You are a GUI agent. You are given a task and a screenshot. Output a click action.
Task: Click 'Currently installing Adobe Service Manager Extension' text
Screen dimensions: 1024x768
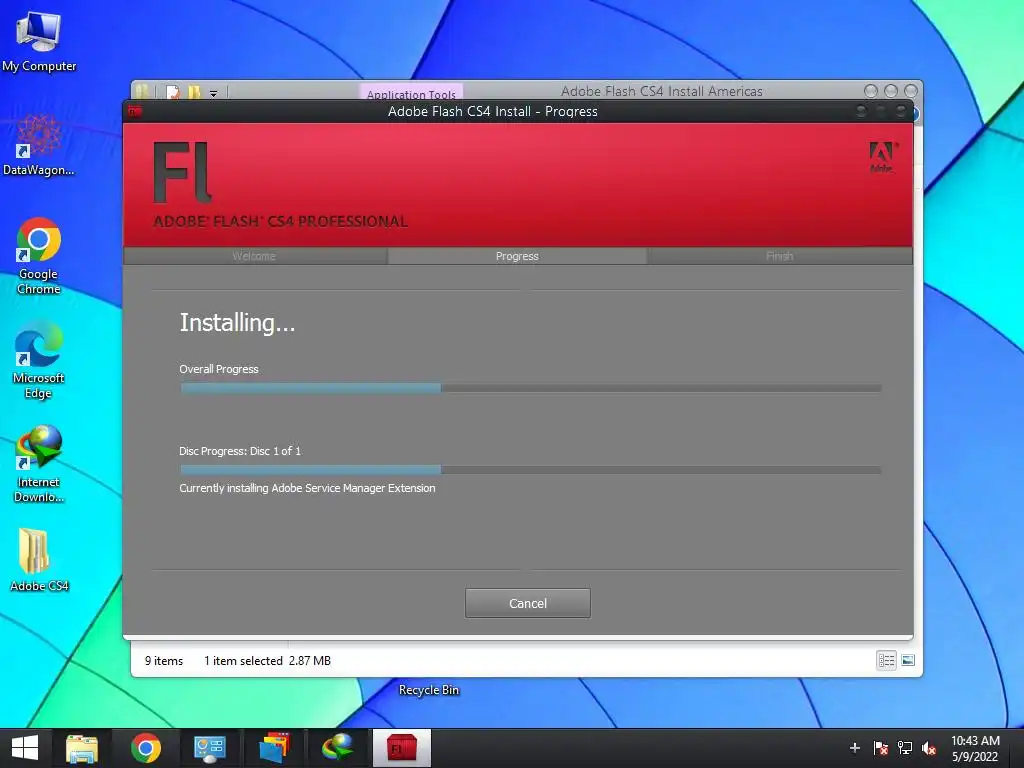[x=307, y=488]
